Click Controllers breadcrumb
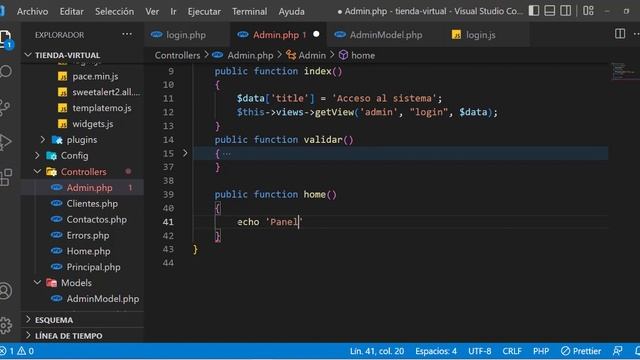The image size is (640, 360). (x=177, y=55)
